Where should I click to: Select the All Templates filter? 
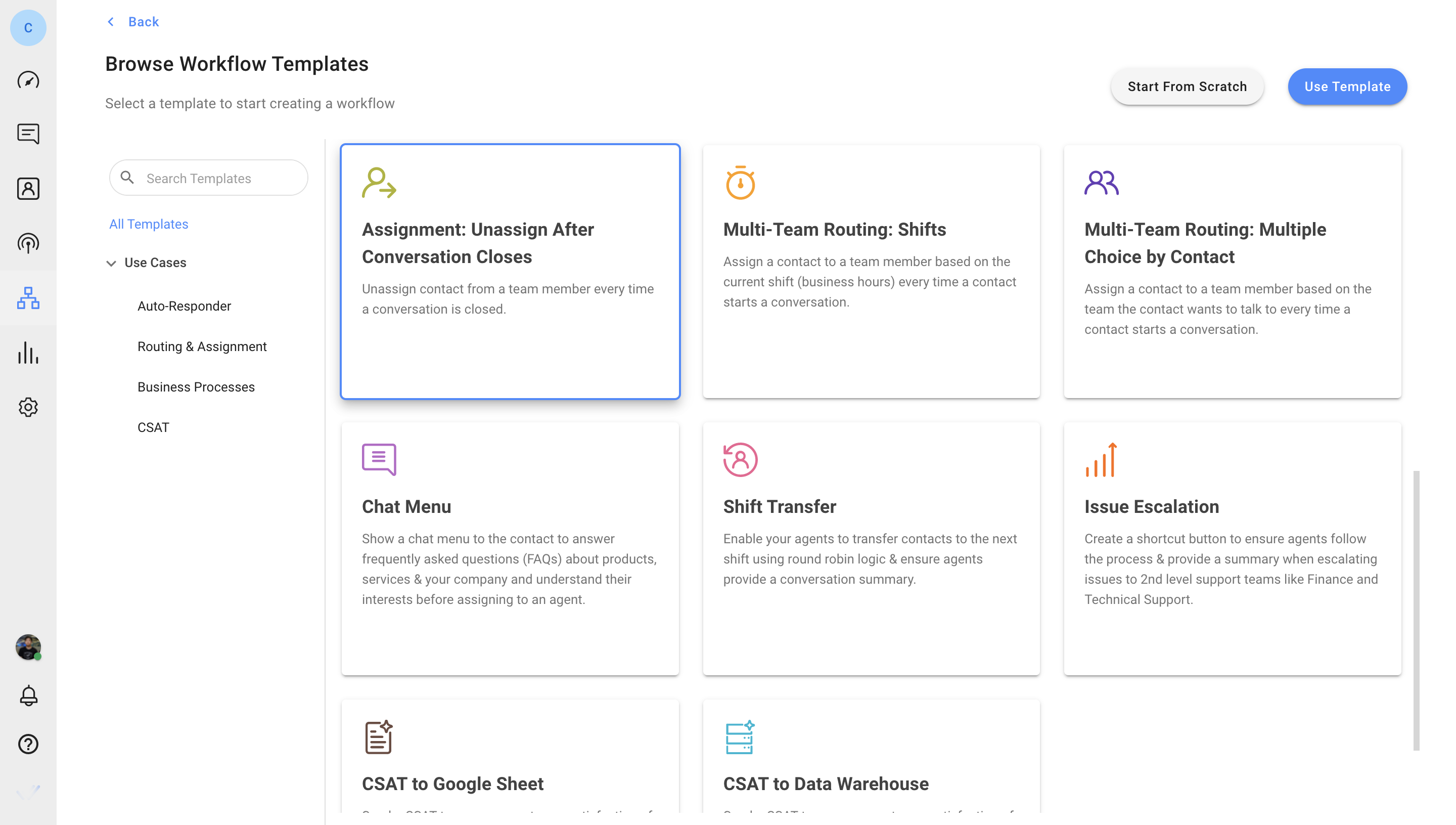point(148,224)
